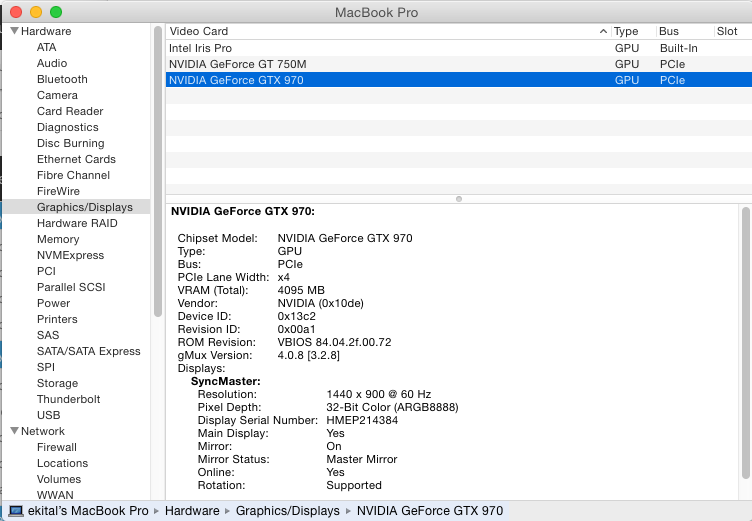Screen dimensions: 752x521
Task: Go to ekital's MacBook Pro in path bar
Action: [x=88, y=510]
